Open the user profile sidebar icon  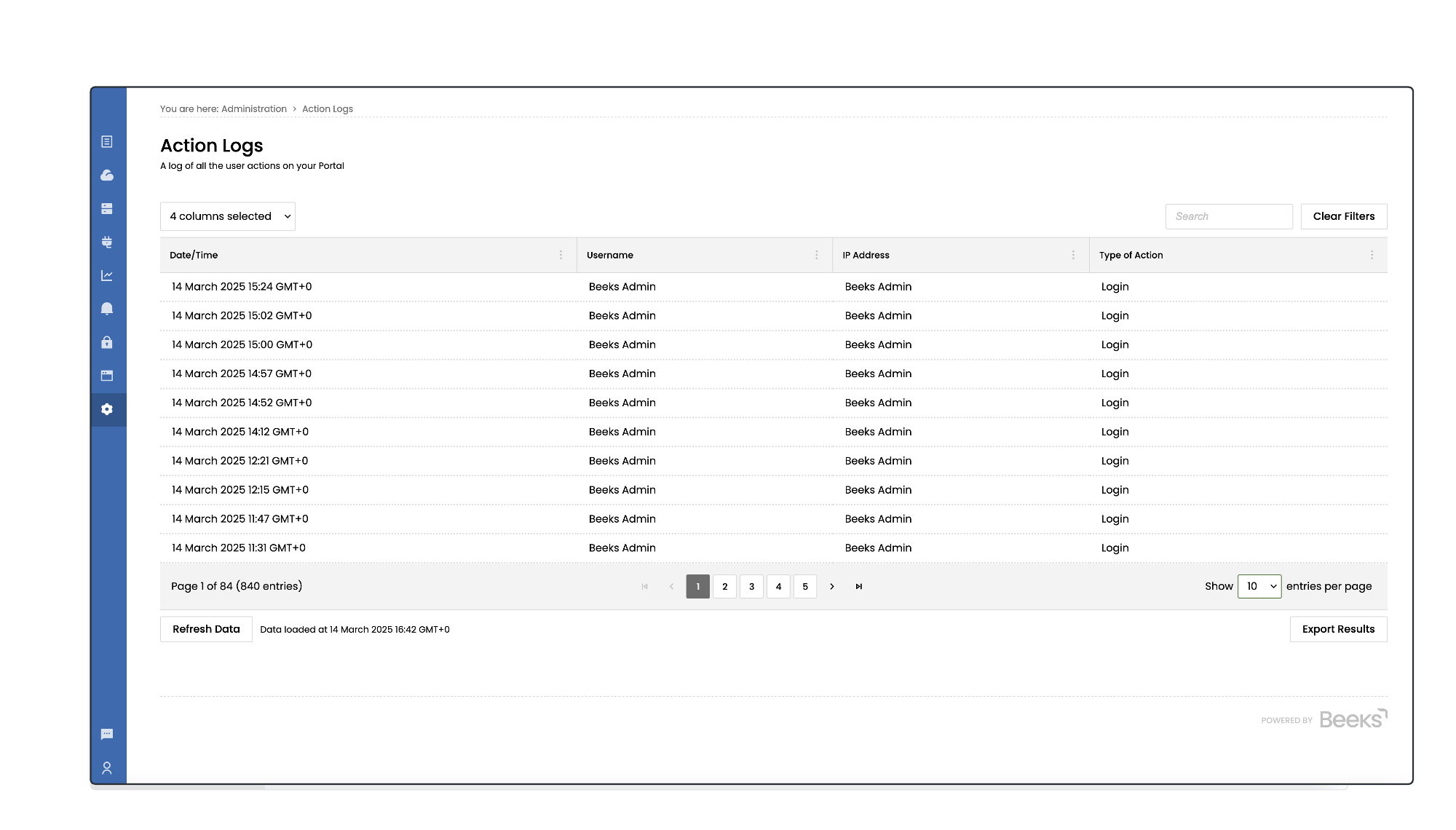tap(107, 768)
